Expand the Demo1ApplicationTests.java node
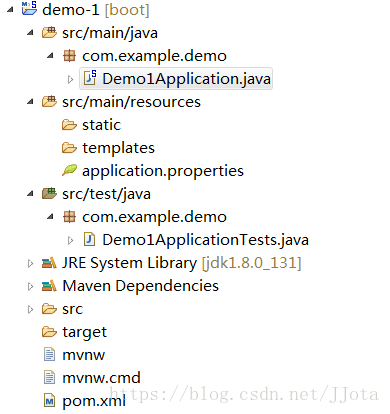 [70, 240]
